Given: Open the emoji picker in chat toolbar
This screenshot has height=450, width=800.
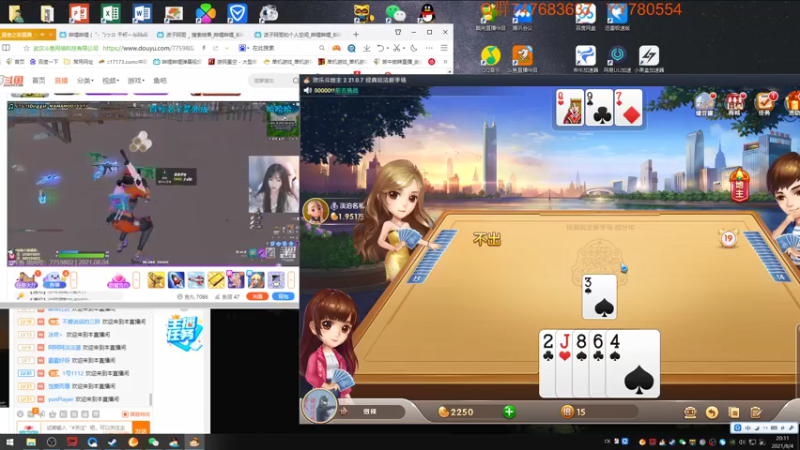Looking at the screenshot, I should coord(20,414).
